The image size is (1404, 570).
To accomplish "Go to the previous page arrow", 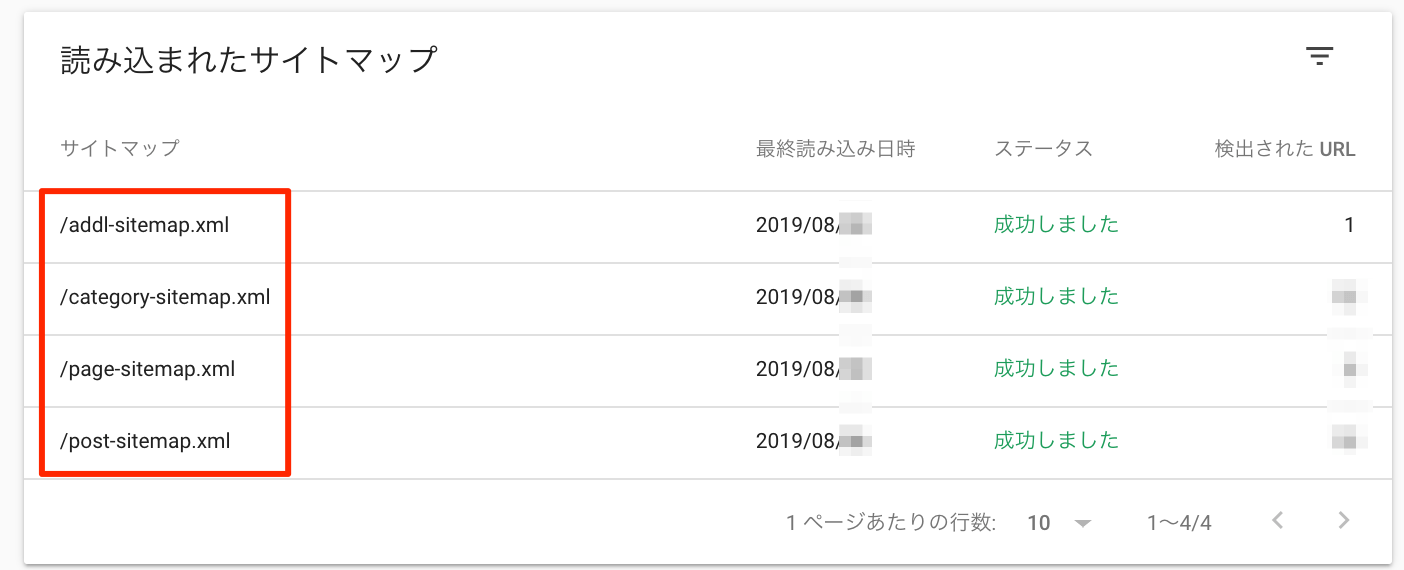I will click(x=1277, y=520).
